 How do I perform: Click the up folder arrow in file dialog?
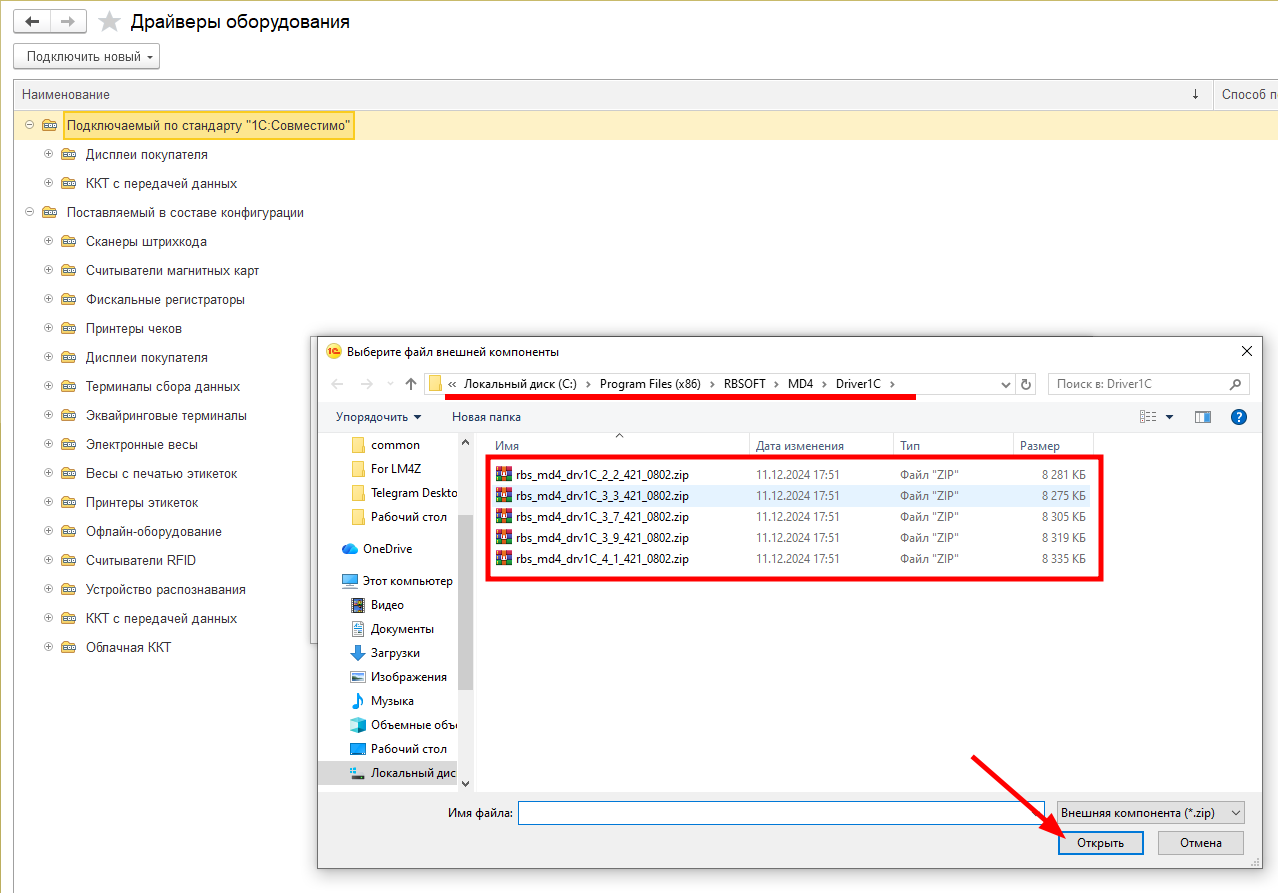(x=411, y=384)
